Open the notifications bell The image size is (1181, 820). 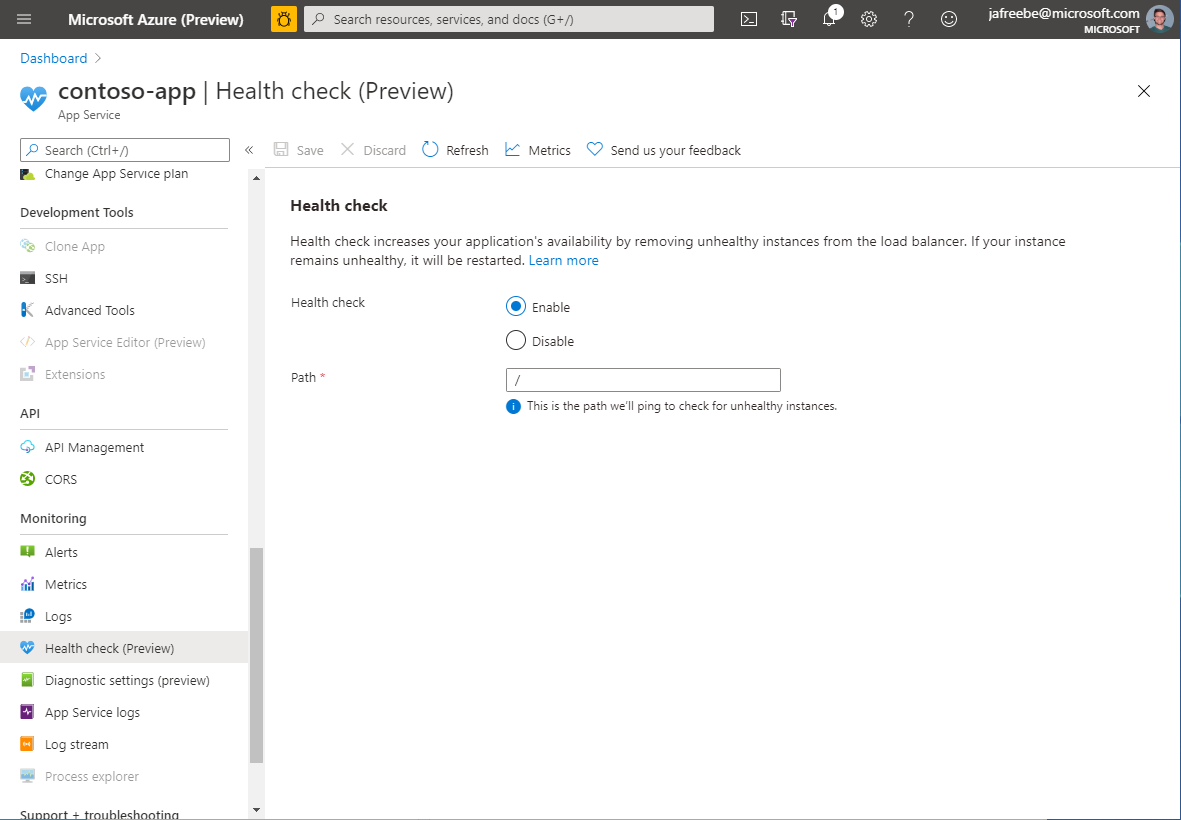829,18
